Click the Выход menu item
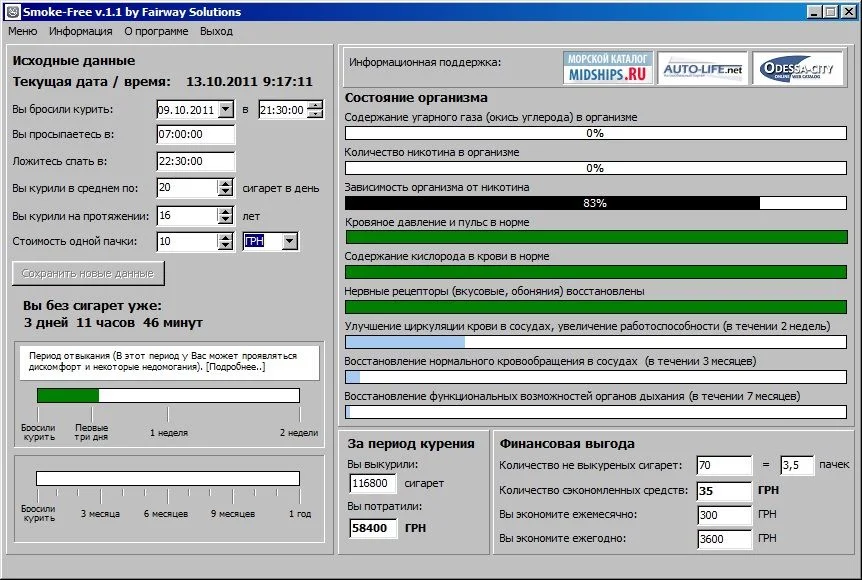The image size is (862, 580). pos(216,31)
